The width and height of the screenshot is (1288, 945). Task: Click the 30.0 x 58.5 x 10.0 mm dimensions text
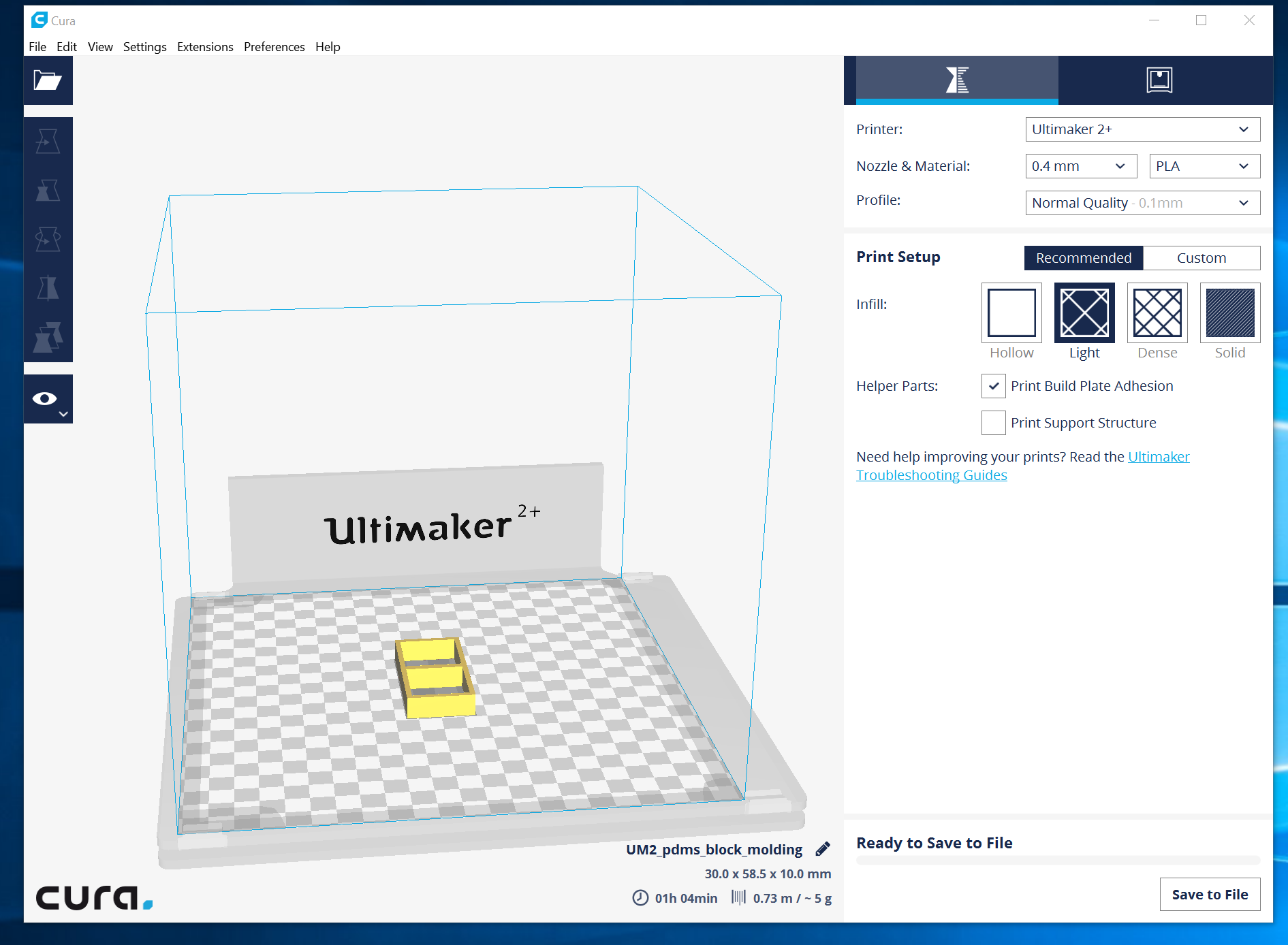768,874
